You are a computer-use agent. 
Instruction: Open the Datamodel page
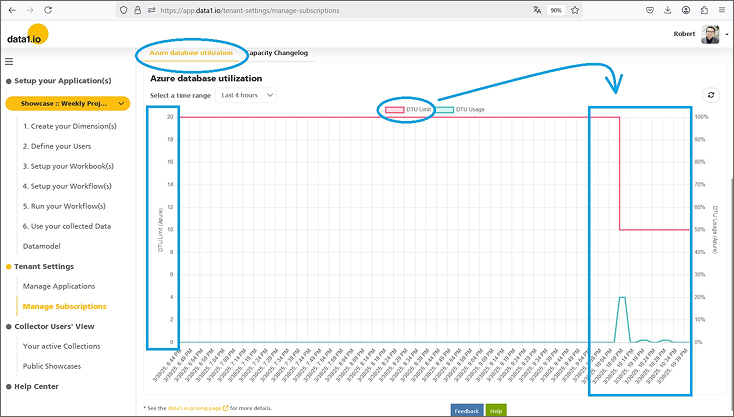42,246
